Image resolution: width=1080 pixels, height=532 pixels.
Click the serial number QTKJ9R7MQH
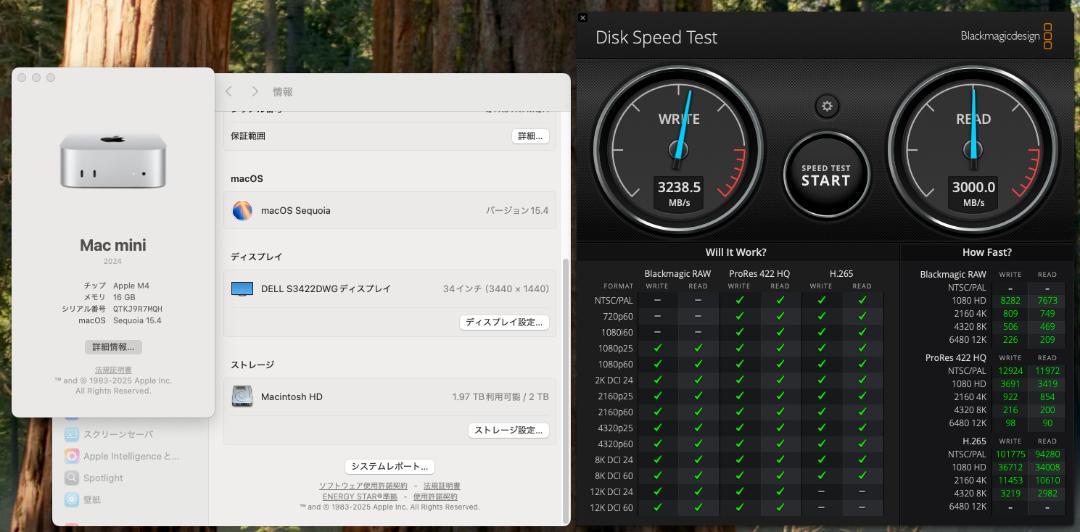point(138,309)
